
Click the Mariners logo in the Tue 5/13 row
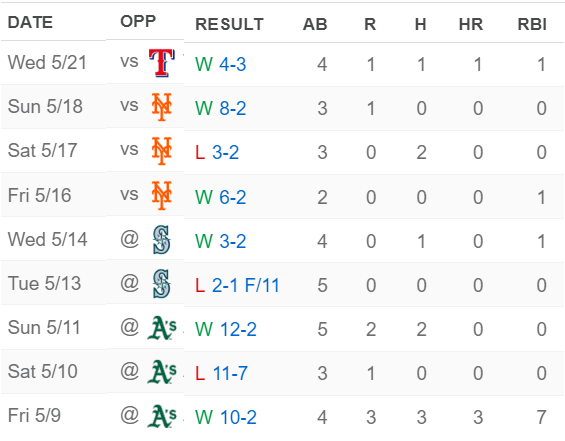tap(161, 284)
